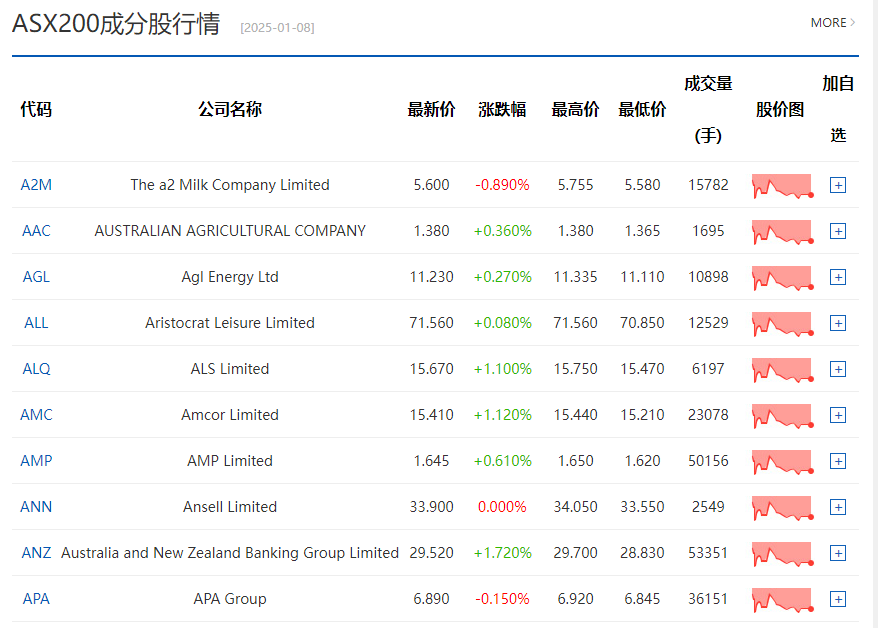Click the plus icon for AAC row
The height and width of the screenshot is (628, 878).
click(837, 231)
